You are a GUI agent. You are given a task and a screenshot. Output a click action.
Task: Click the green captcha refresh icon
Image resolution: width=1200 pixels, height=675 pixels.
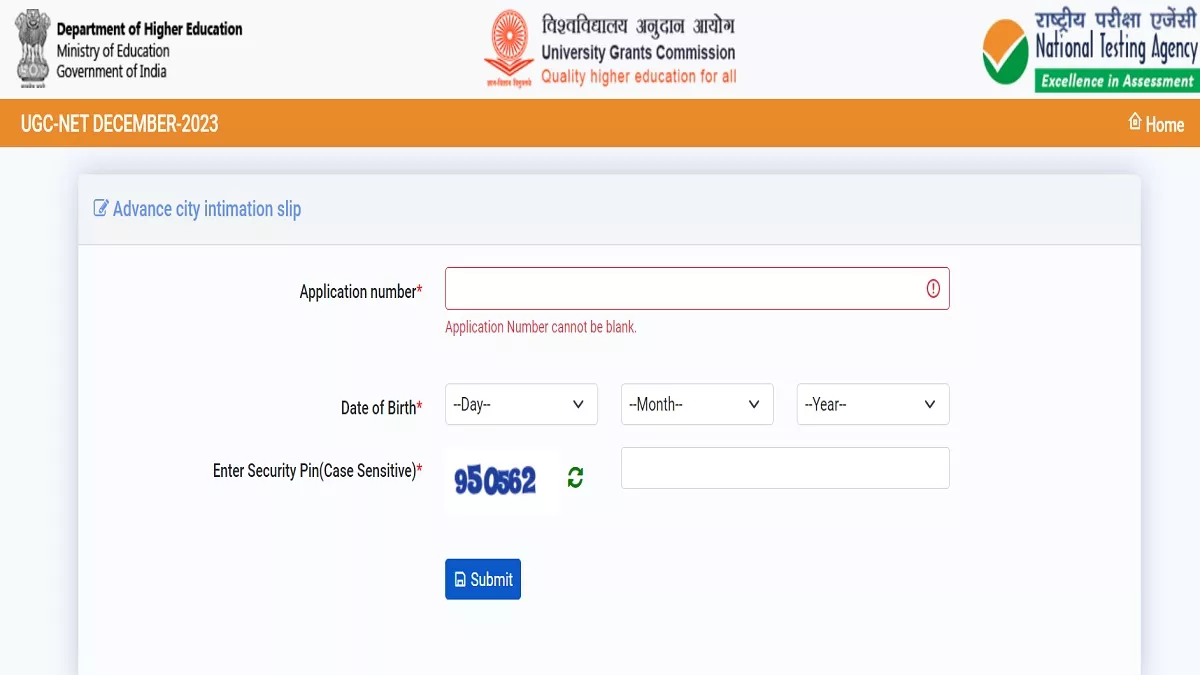(575, 478)
